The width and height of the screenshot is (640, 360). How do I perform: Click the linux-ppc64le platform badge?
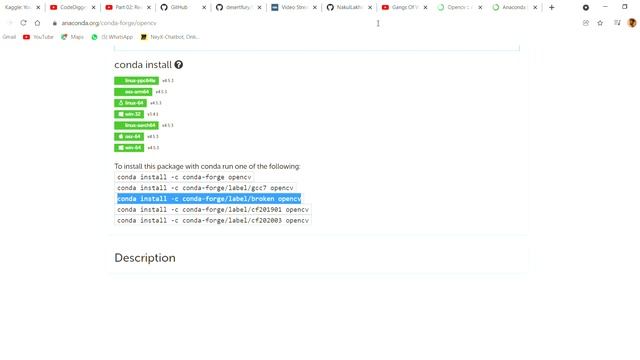tap(136, 80)
